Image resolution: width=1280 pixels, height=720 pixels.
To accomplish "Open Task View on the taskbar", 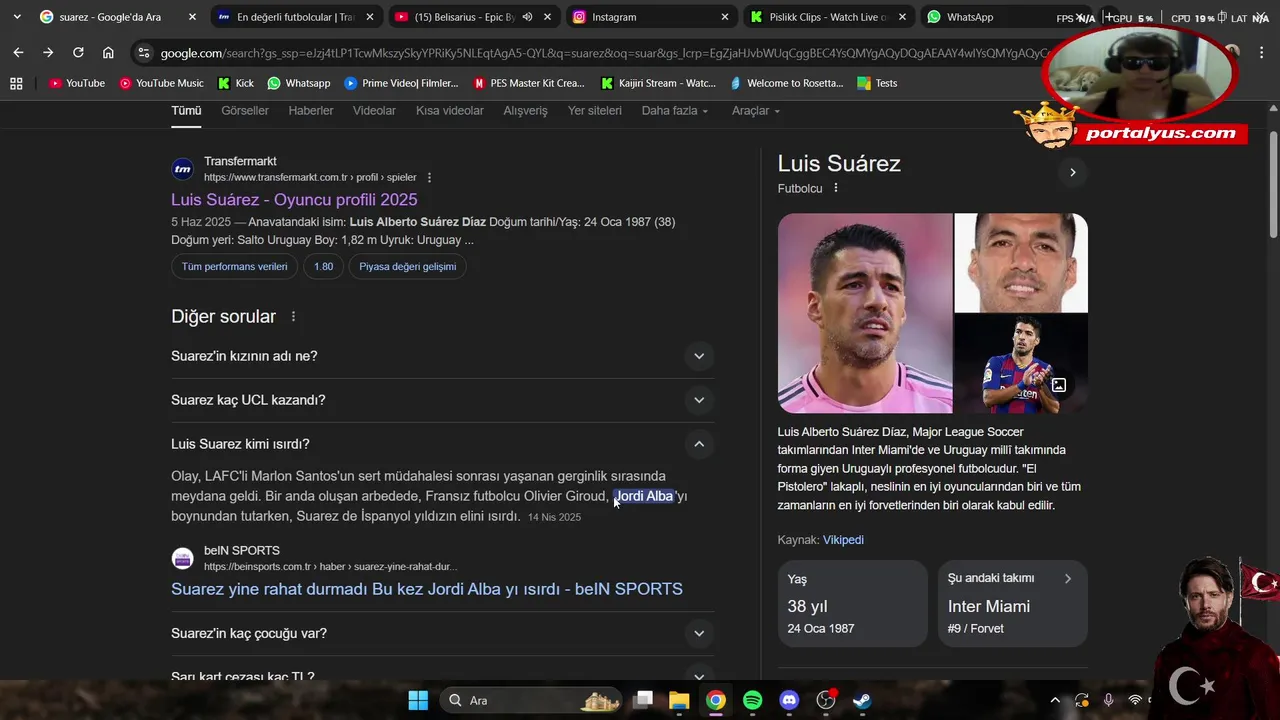I will tap(643, 700).
